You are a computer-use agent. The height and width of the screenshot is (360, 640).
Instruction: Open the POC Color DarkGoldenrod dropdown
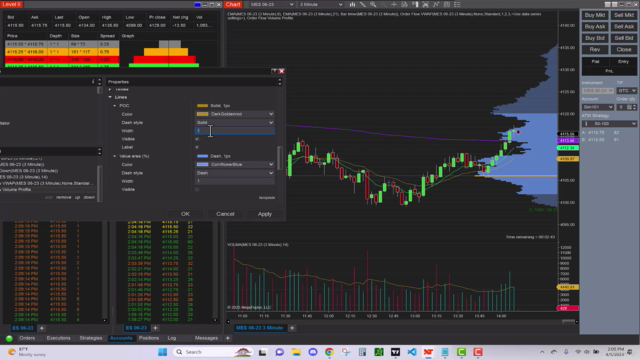(x=235, y=114)
